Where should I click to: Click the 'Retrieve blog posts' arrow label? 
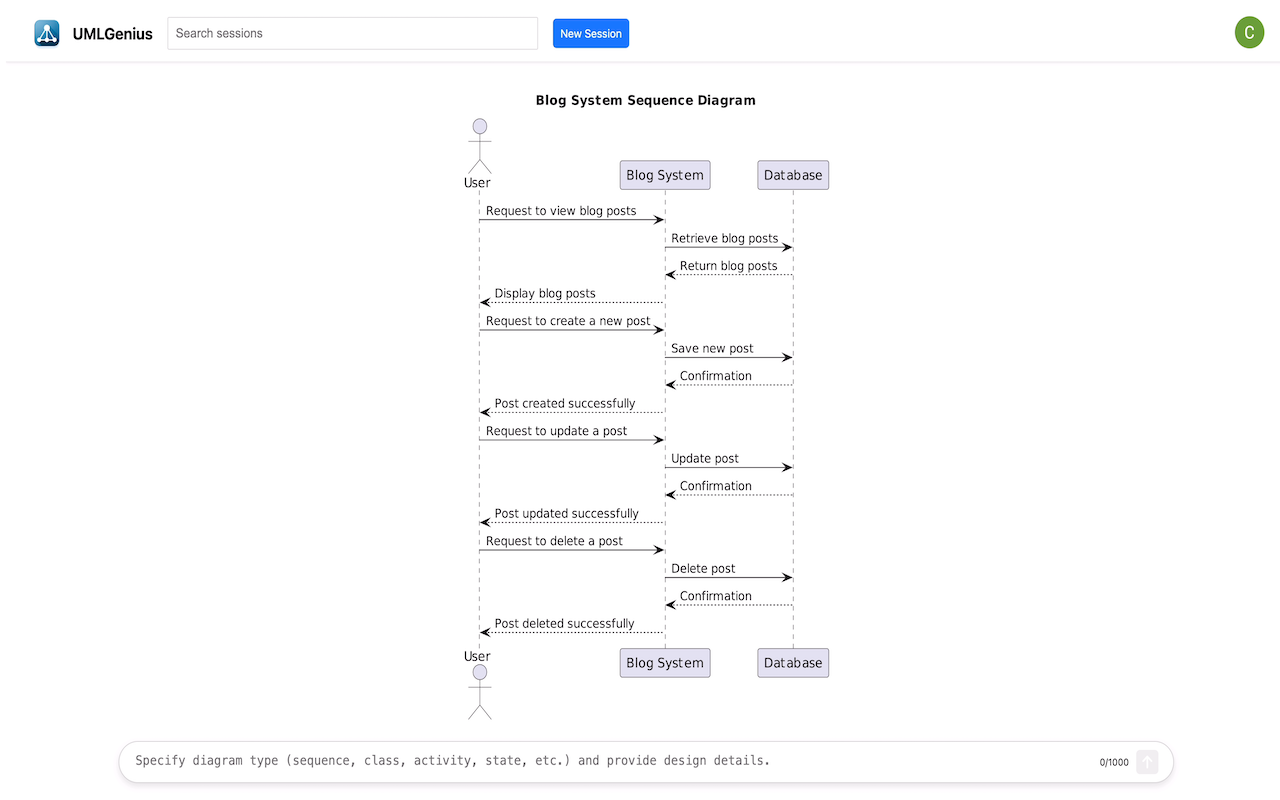tap(724, 239)
